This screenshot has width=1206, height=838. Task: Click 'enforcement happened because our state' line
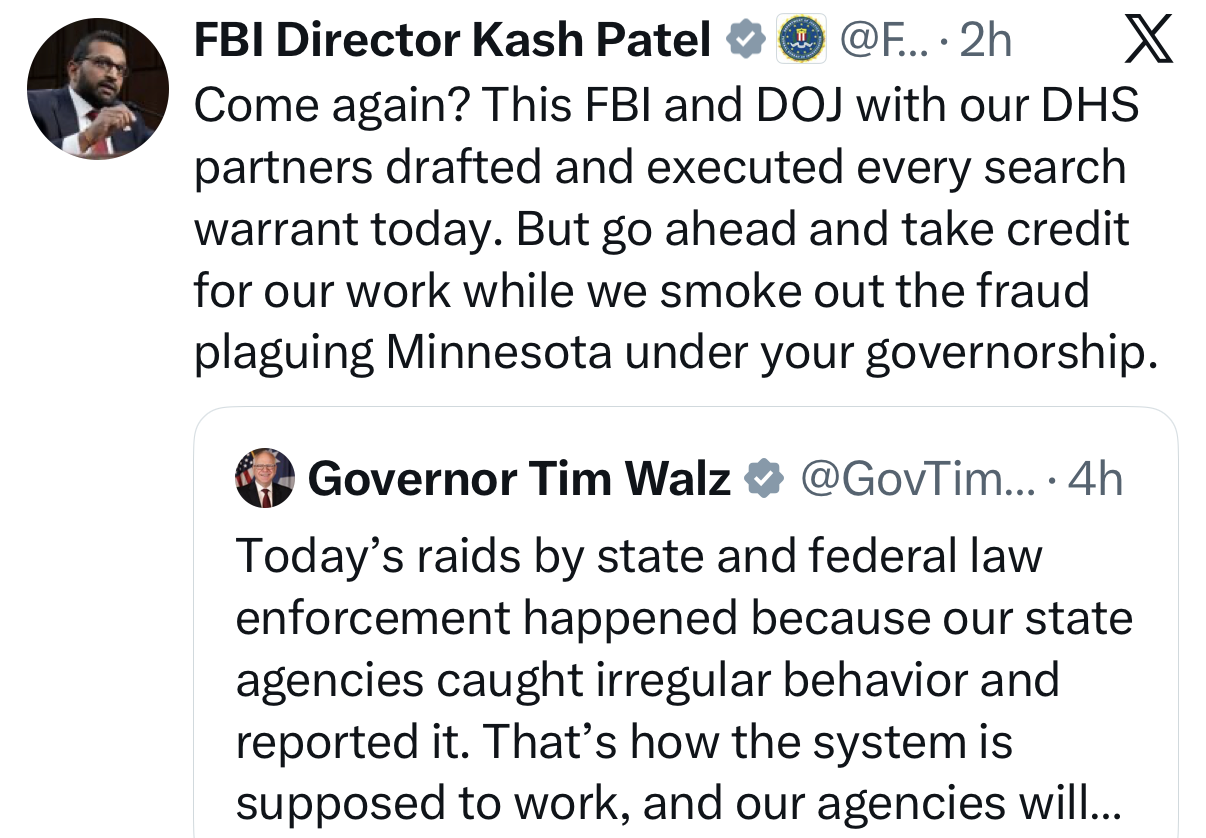(x=683, y=618)
